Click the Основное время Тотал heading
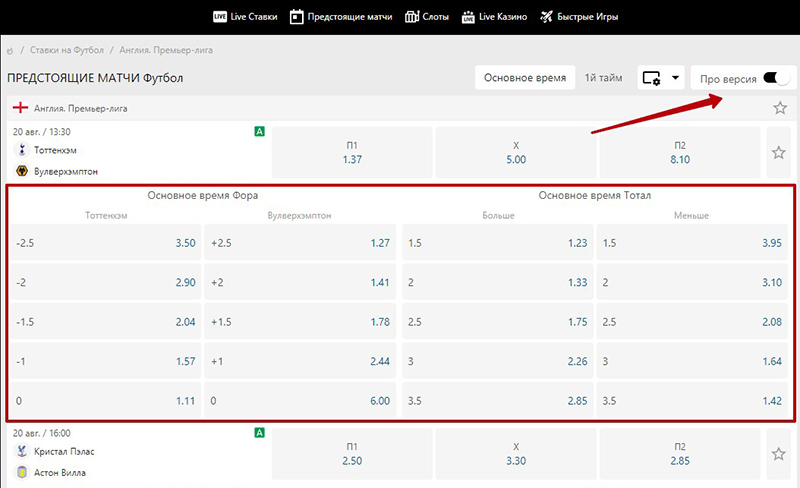The width and height of the screenshot is (800, 488). tap(594, 195)
